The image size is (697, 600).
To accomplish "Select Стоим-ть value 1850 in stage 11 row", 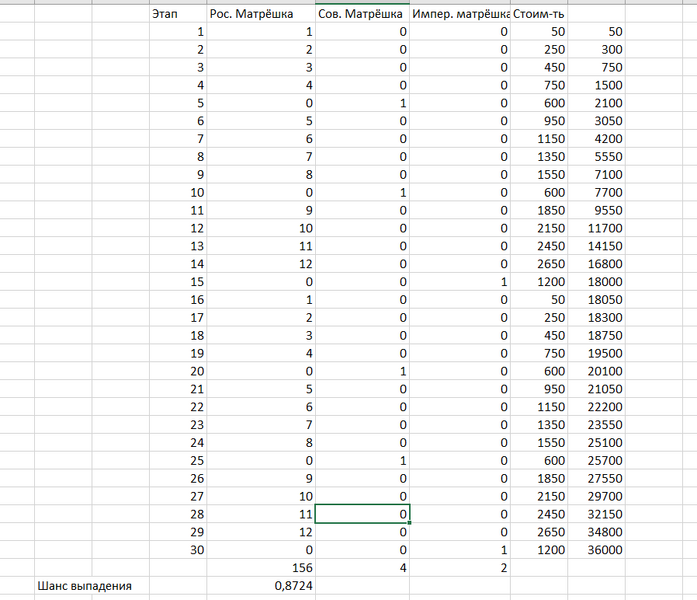I will pyautogui.click(x=539, y=210).
